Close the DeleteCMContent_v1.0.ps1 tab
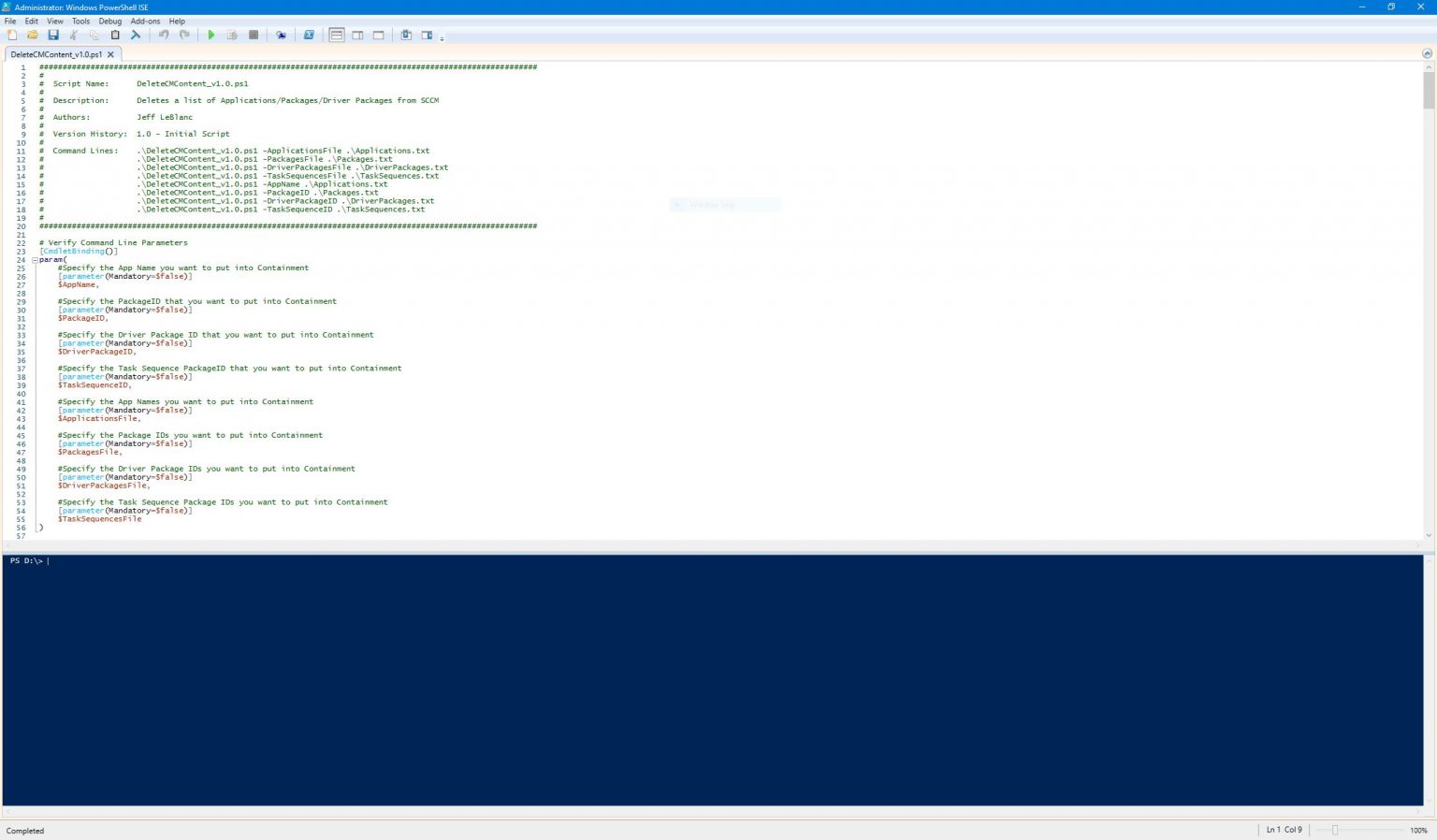Viewport: 1437px width, 840px height. (x=111, y=54)
